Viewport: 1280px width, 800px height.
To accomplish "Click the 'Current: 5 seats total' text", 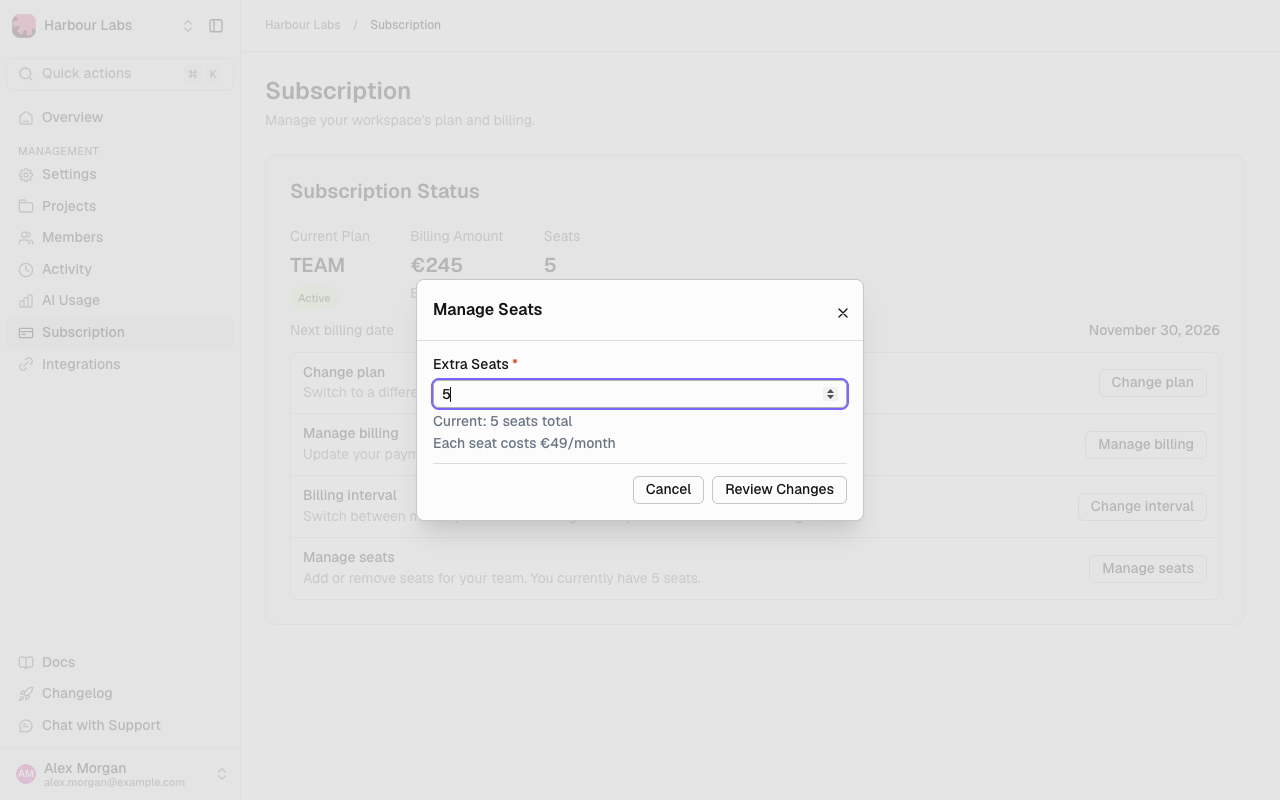I will 503,422.
